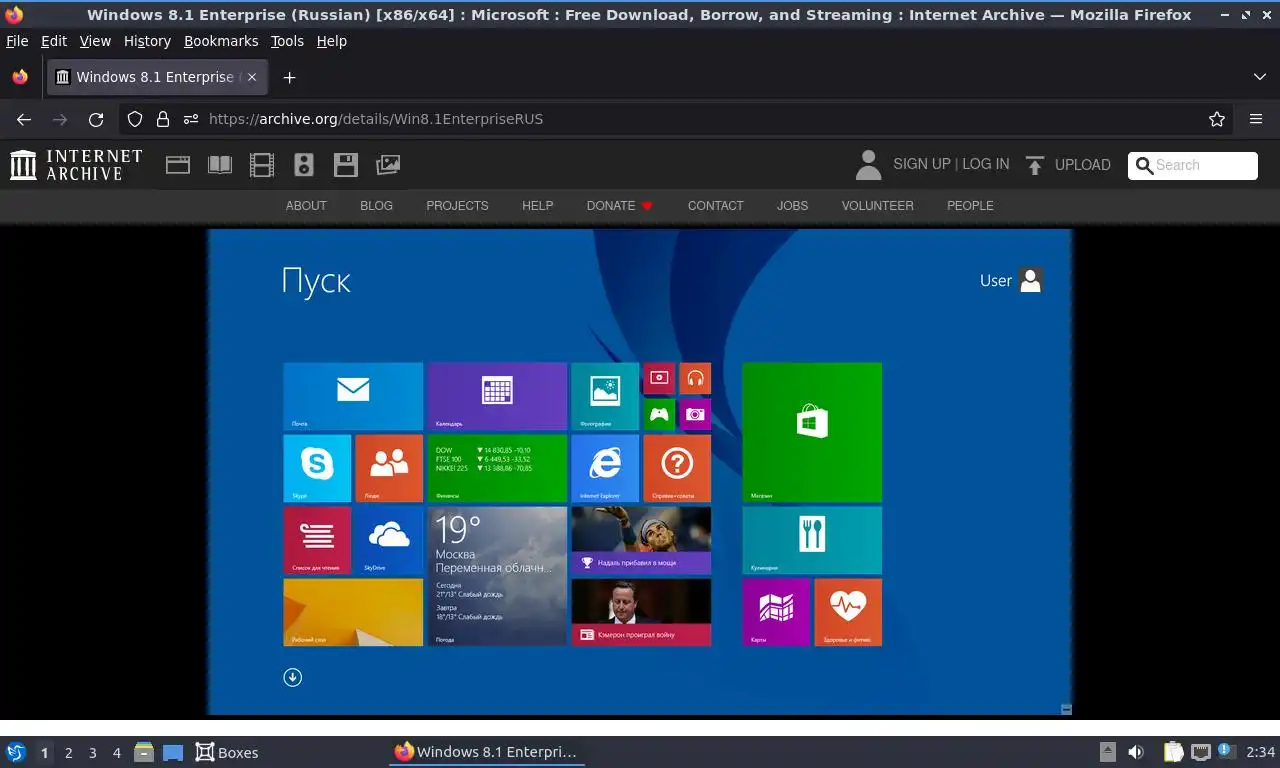Click the Skype tile
The image size is (1280, 768).
[x=317, y=468]
